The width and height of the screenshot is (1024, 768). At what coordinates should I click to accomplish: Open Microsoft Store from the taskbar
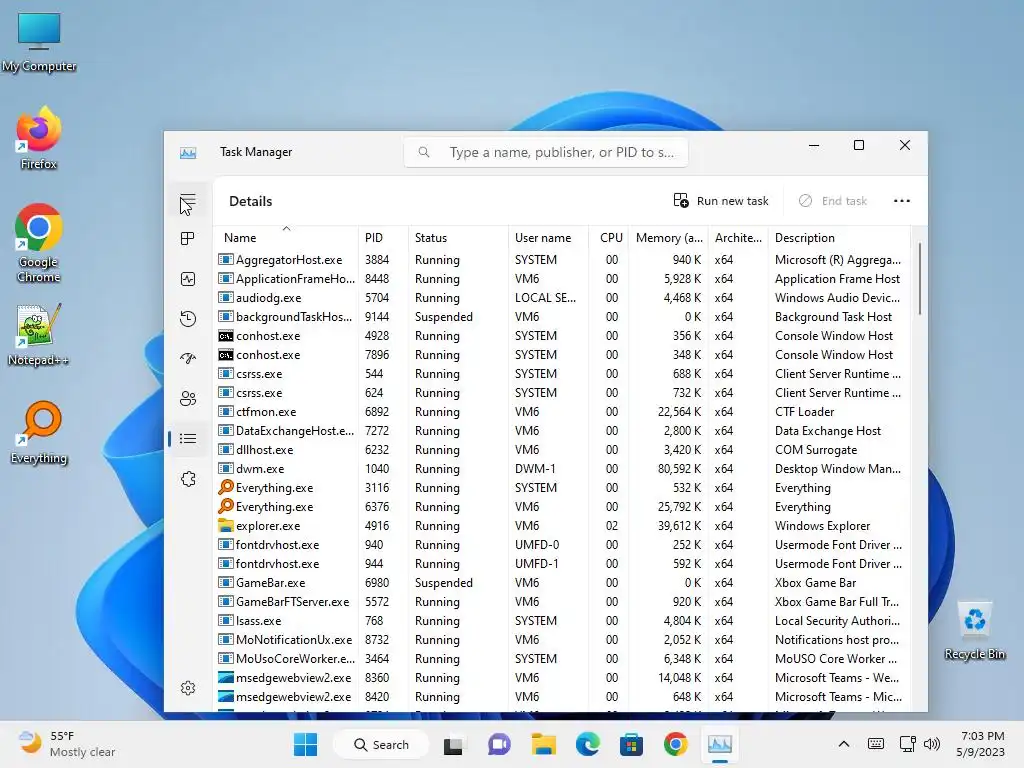632,744
